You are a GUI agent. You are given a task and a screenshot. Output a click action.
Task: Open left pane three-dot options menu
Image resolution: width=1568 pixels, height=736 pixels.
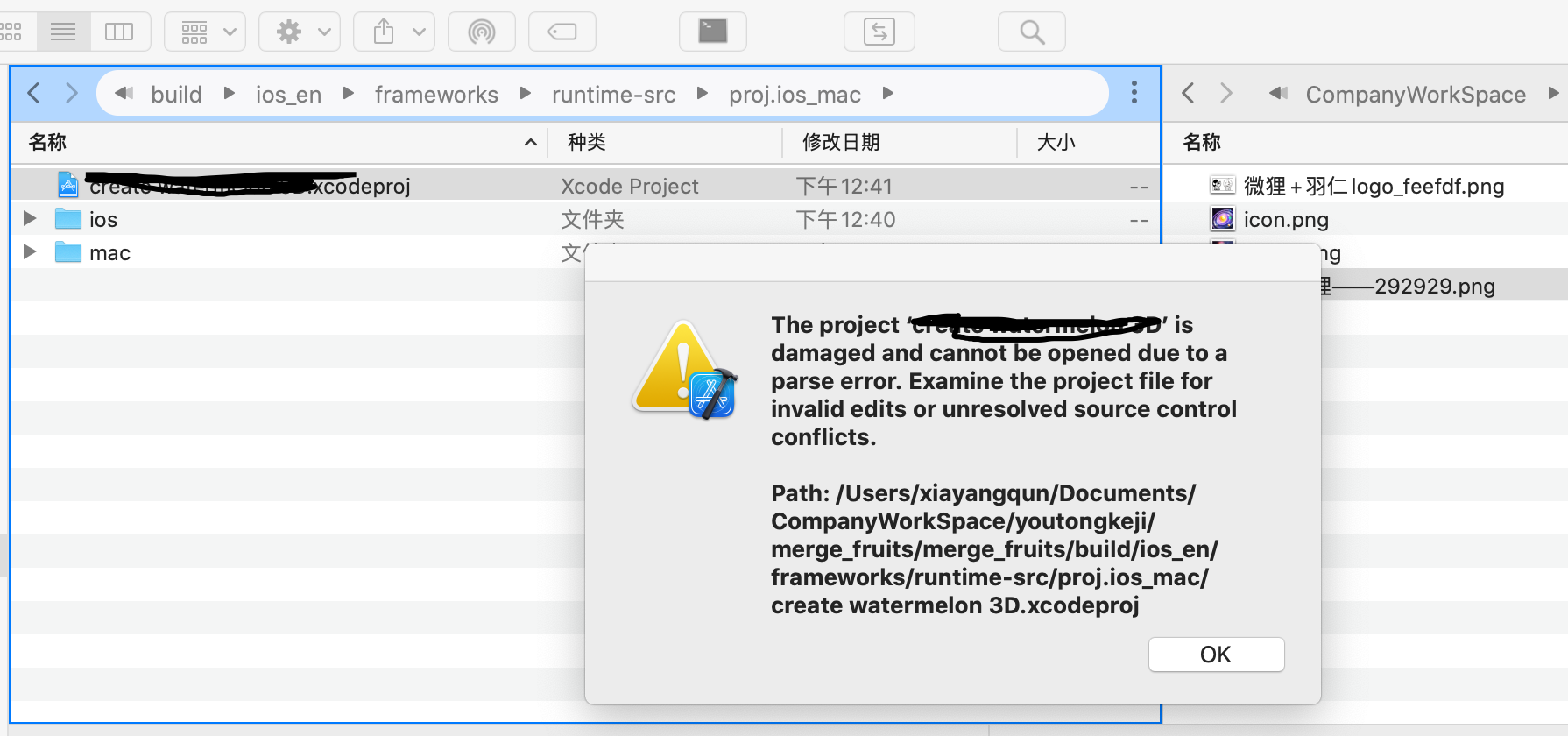(x=1134, y=93)
